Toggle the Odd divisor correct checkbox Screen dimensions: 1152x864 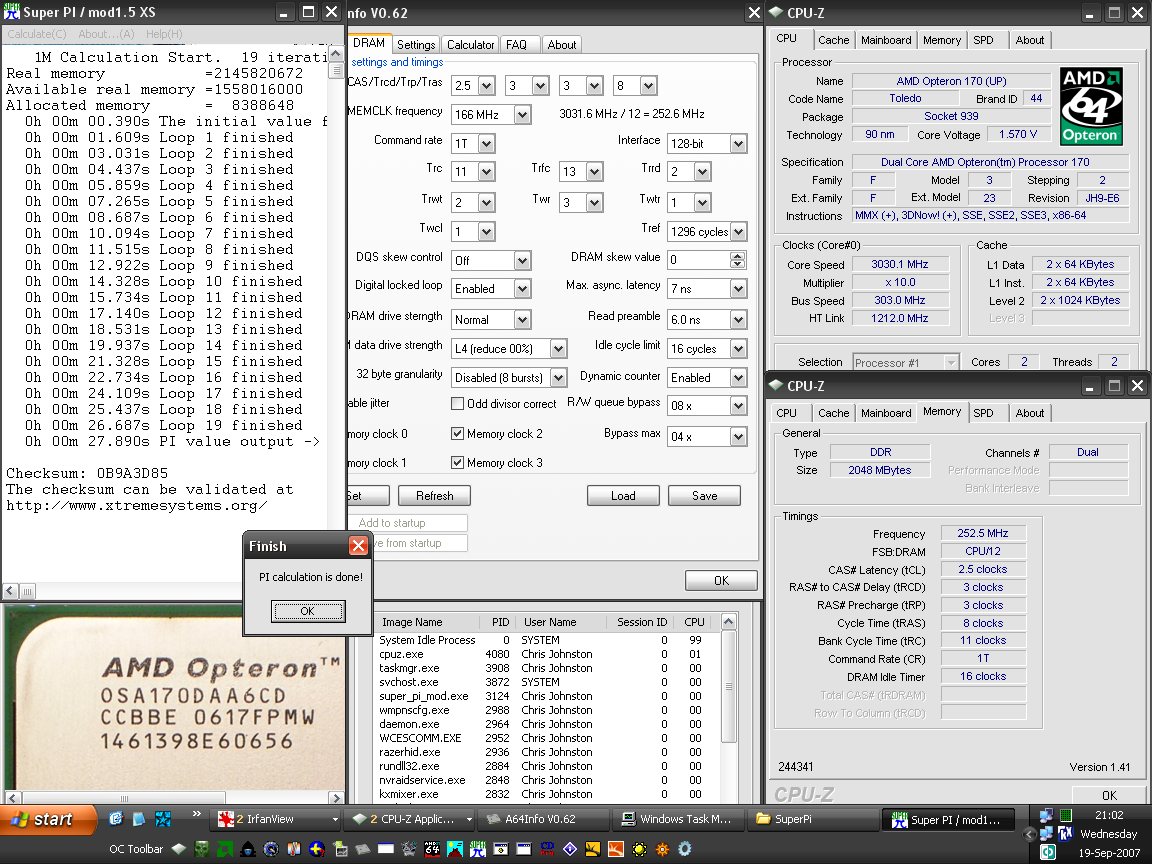click(x=457, y=403)
